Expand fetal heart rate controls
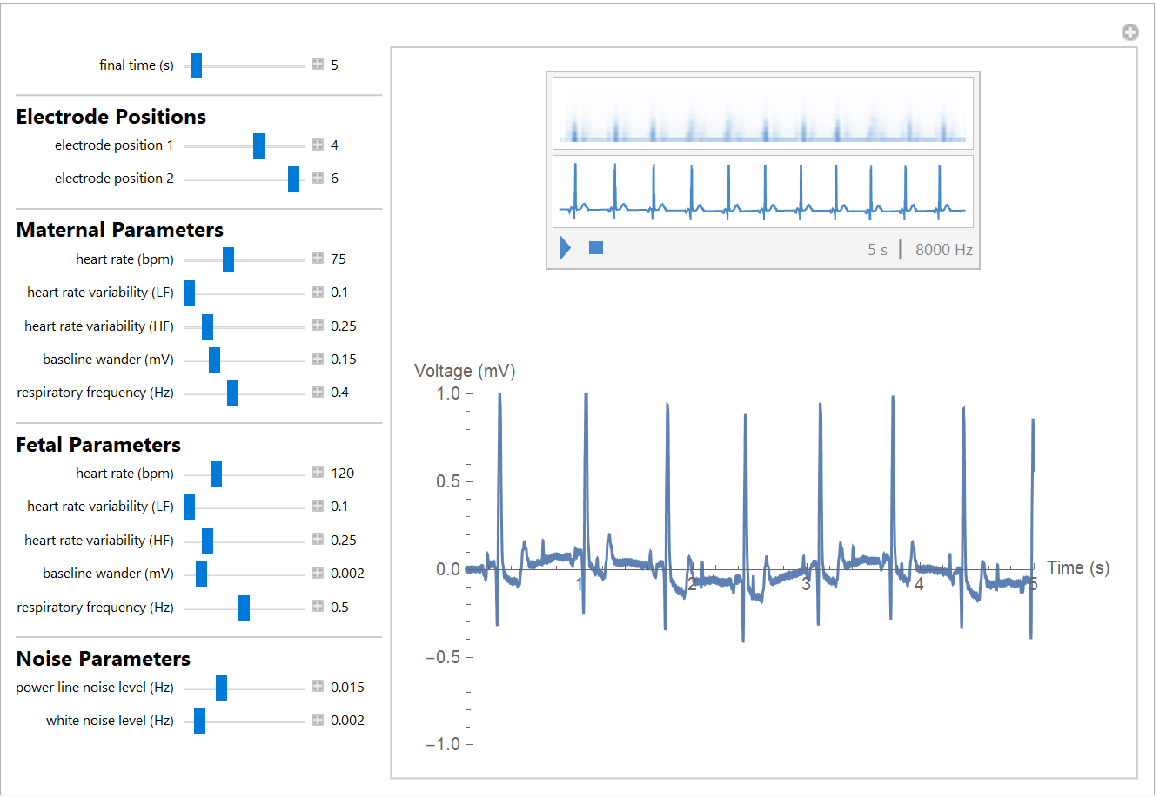 (x=318, y=473)
